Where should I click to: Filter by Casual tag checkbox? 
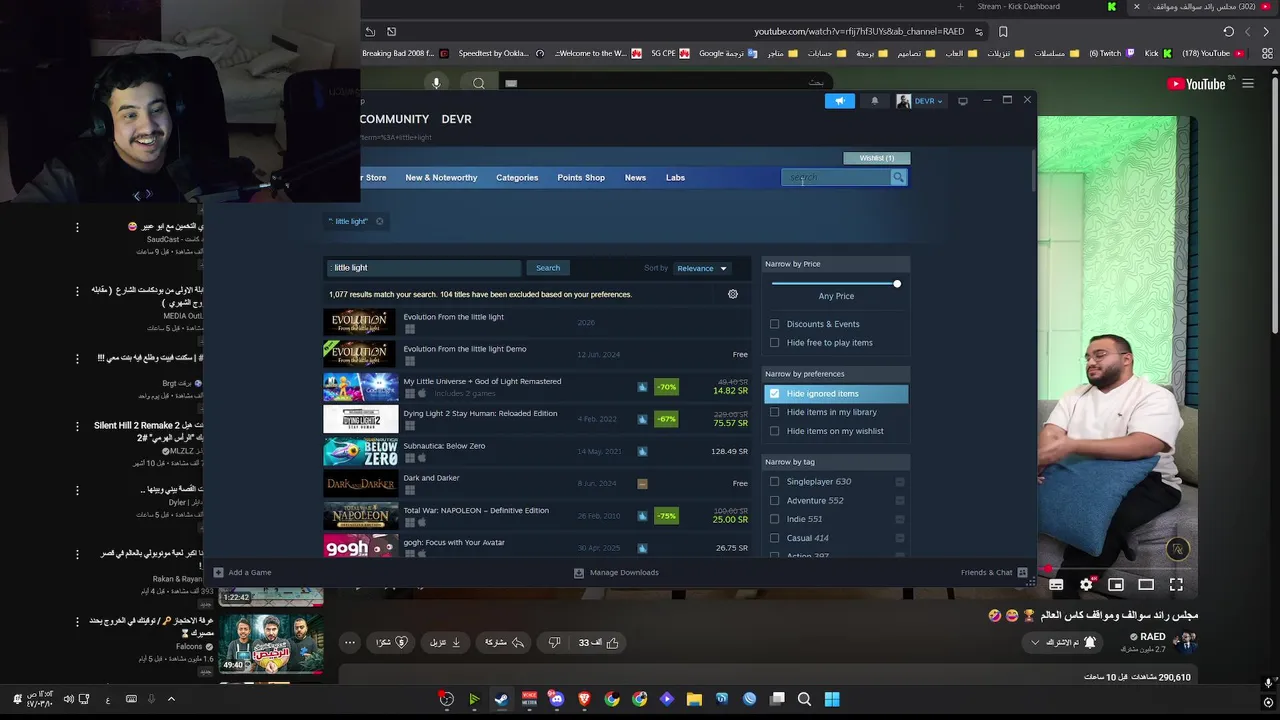coord(774,538)
